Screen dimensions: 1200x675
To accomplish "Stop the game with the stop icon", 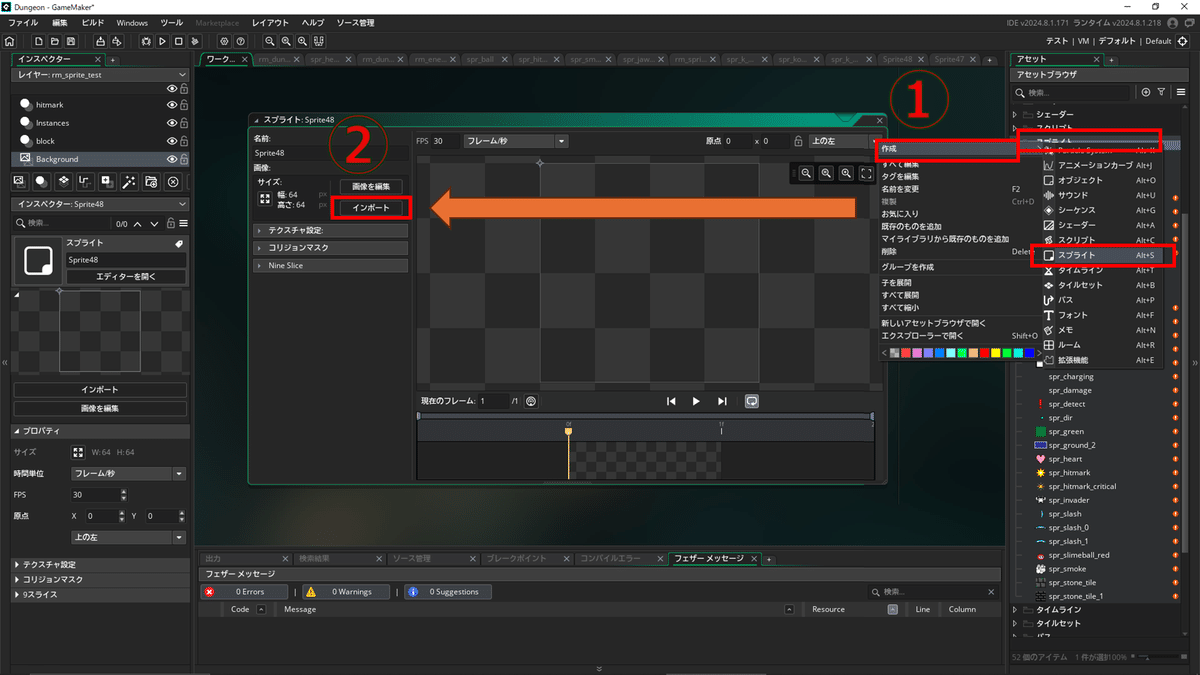I will point(178,41).
